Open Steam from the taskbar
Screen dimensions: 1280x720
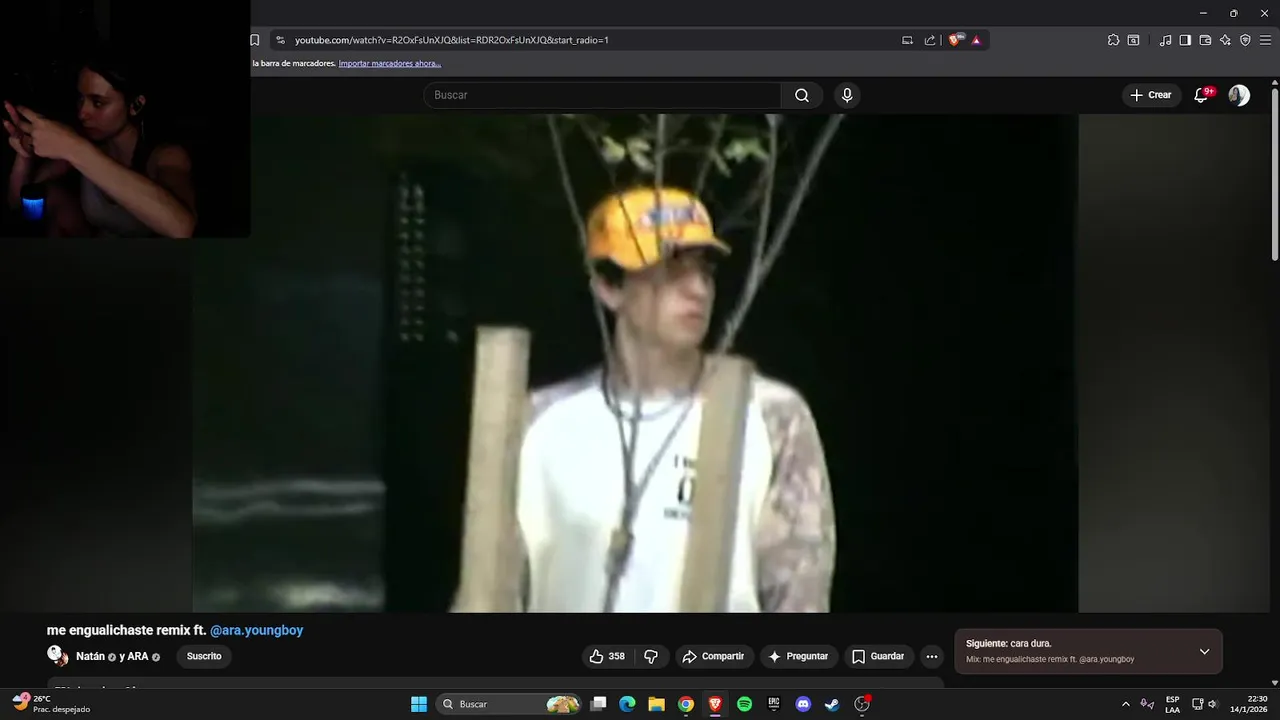(x=832, y=704)
